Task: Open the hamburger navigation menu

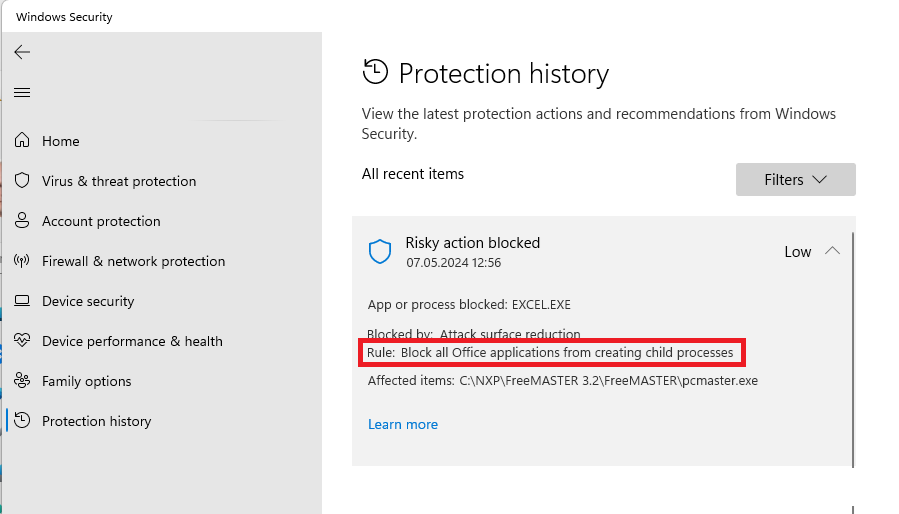Action: click(x=22, y=93)
